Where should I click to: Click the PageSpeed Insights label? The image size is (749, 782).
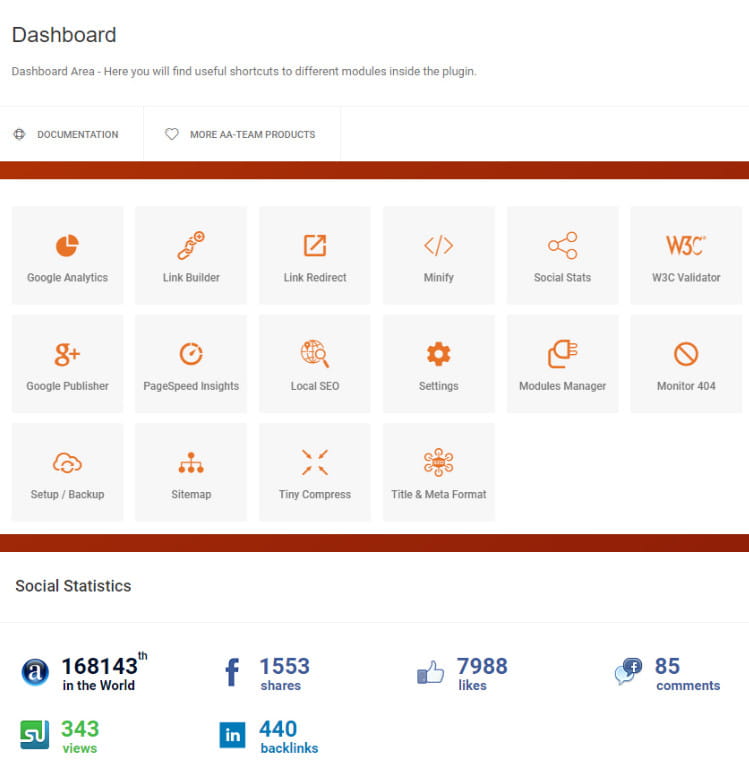[191, 386]
